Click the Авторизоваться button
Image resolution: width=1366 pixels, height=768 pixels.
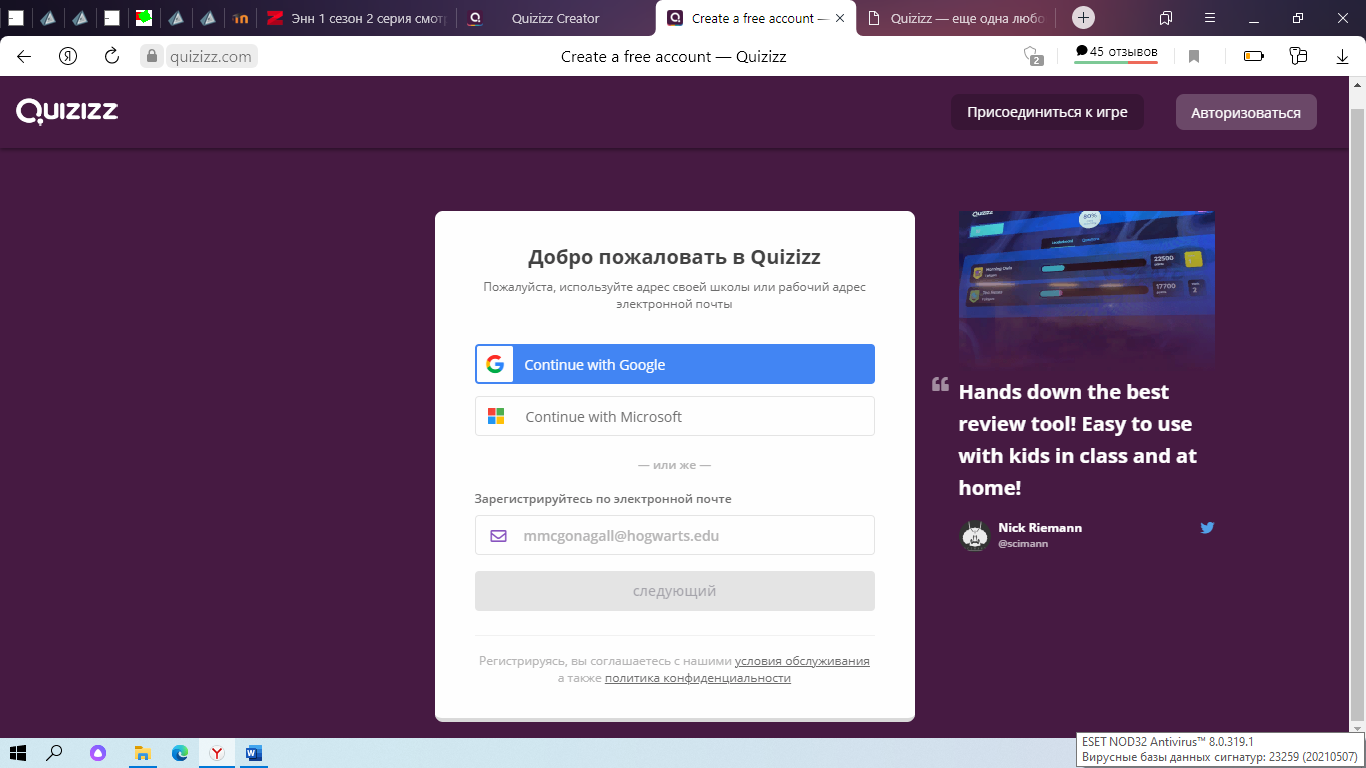1246,112
